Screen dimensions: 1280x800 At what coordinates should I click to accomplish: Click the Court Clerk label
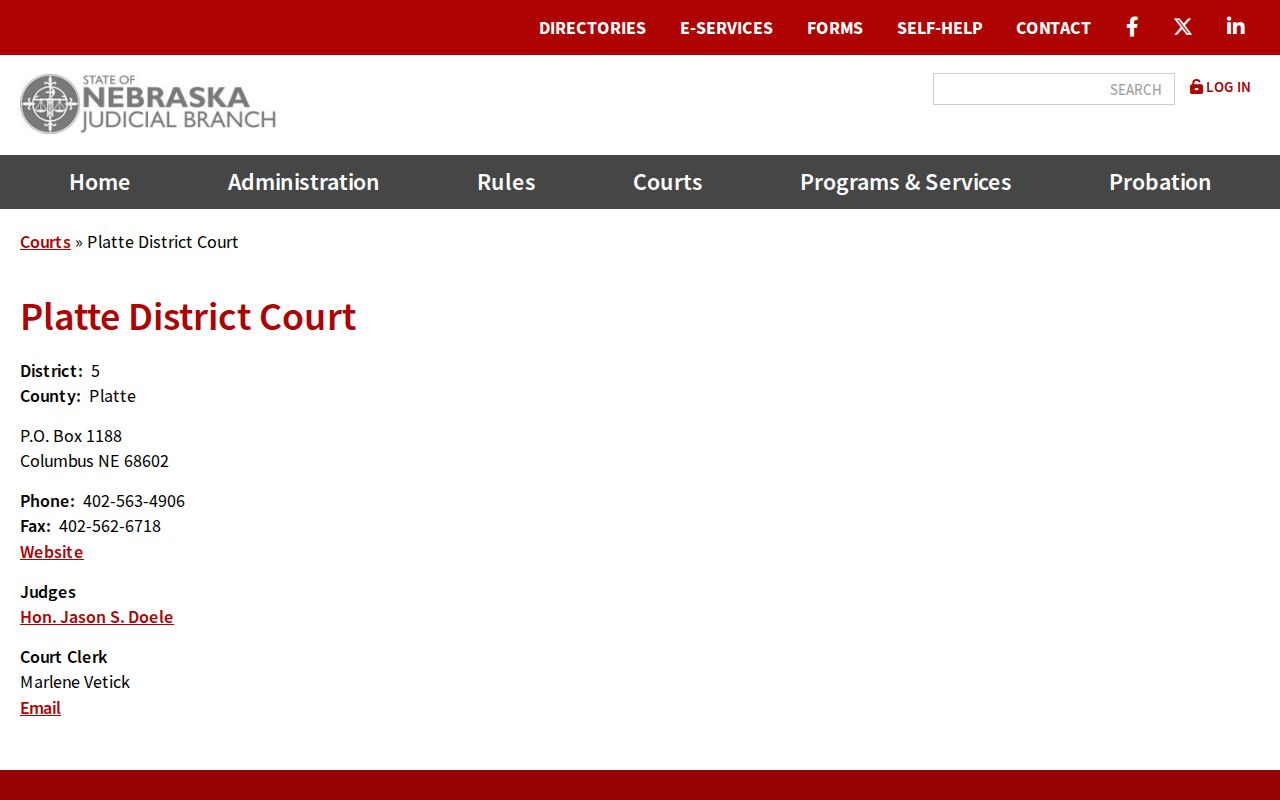coord(64,657)
